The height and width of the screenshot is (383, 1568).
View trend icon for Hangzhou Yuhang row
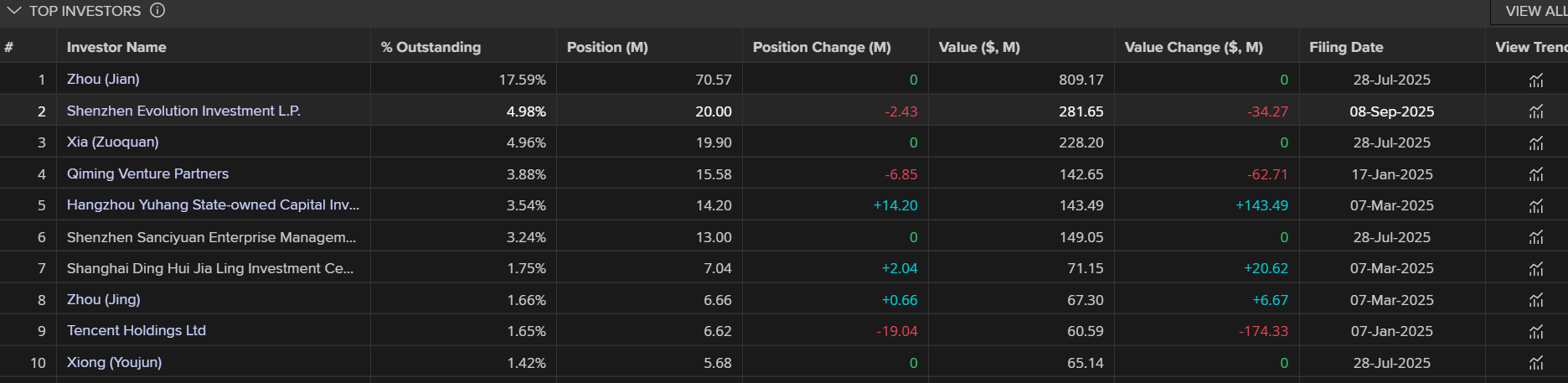tap(1535, 206)
